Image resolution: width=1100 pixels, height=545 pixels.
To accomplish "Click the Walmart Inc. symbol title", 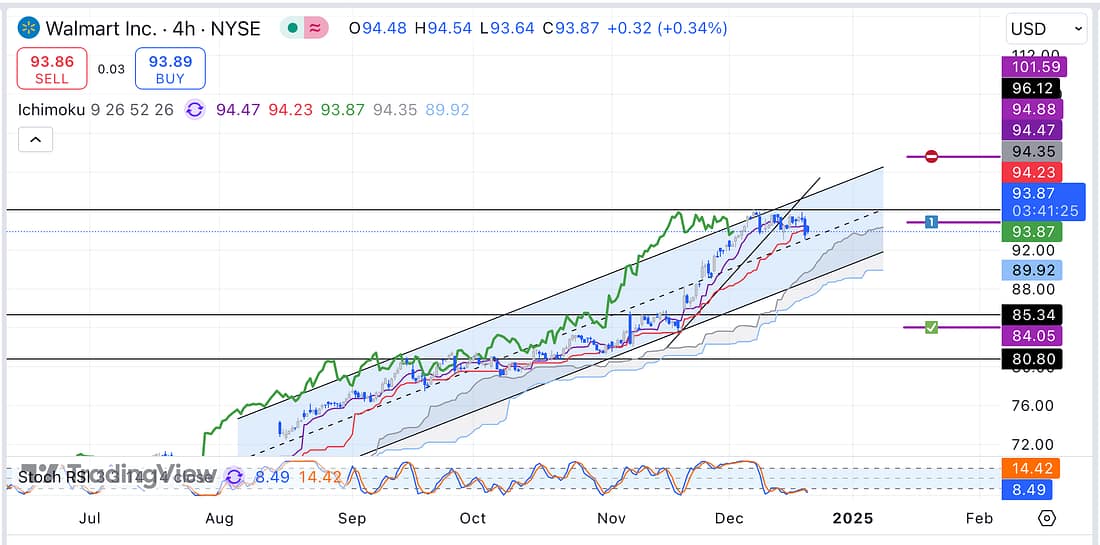I will (102, 28).
